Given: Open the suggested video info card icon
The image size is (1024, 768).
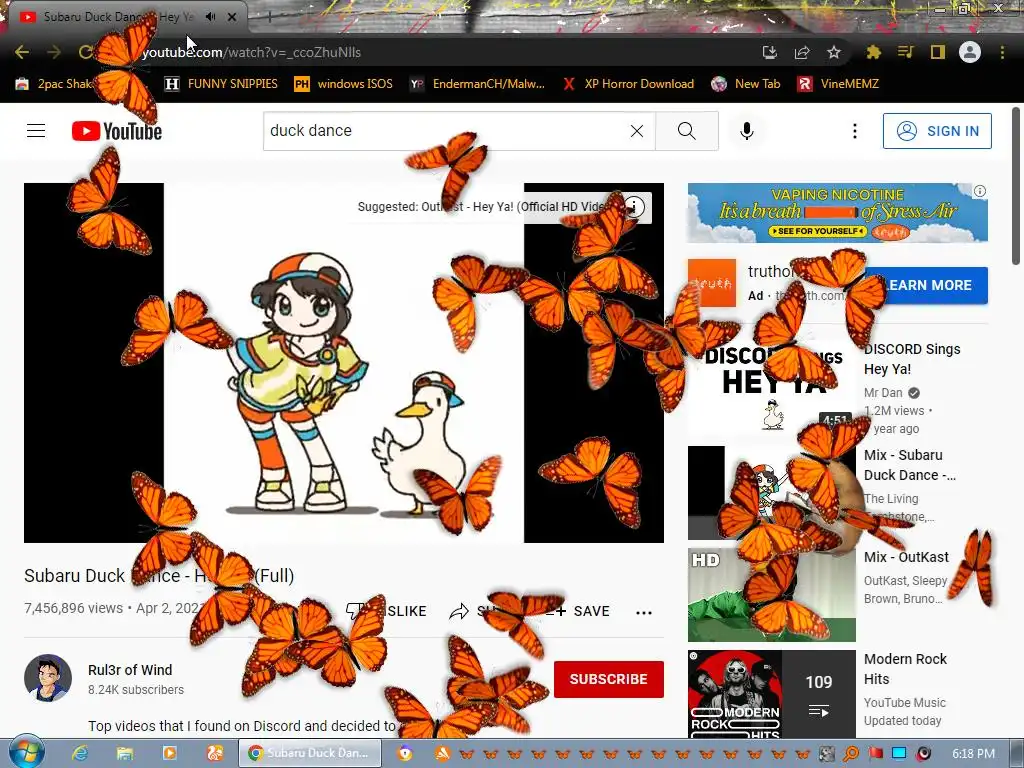Looking at the screenshot, I should 633,207.
